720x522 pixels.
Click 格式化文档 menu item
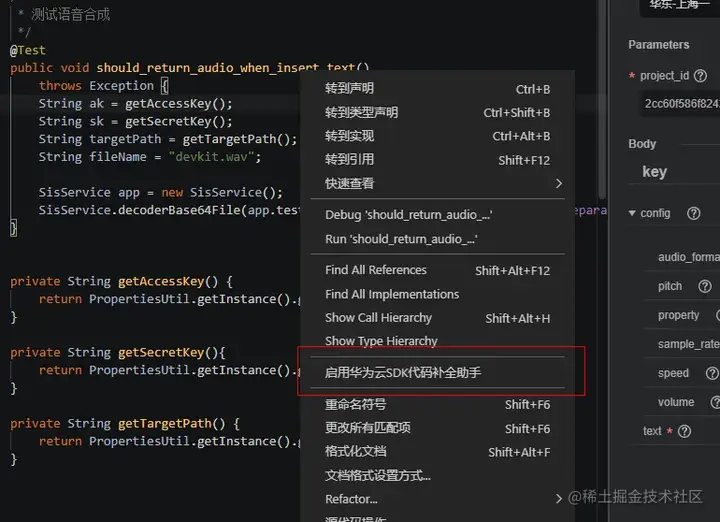[437, 452]
